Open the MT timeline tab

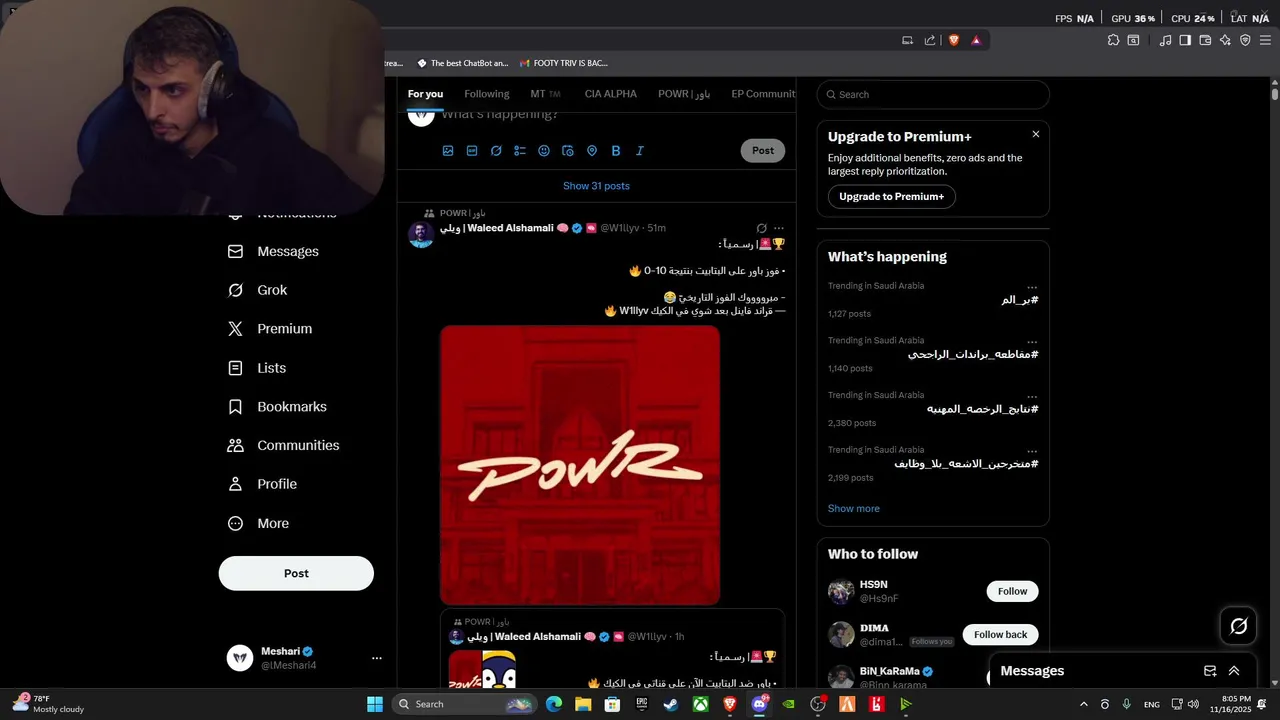pos(545,94)
